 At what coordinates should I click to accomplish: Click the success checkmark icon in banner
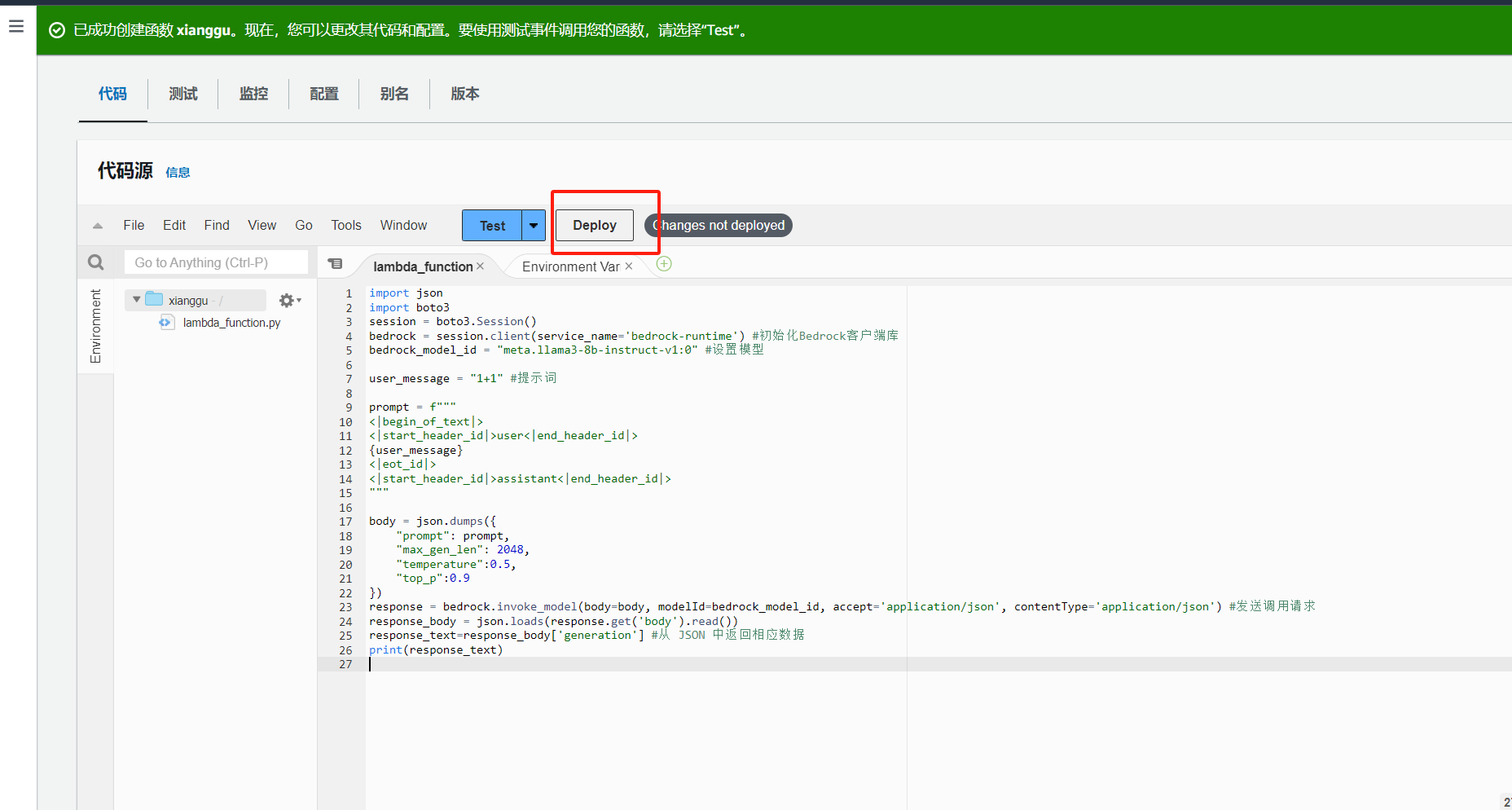pos(57,30)
